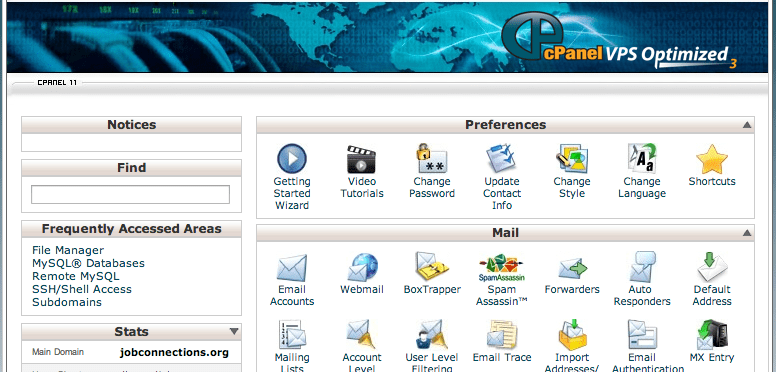This screenshot has height=372, width=776.
Task: Open the MySQL® Databases link
Action: [88, 263]
